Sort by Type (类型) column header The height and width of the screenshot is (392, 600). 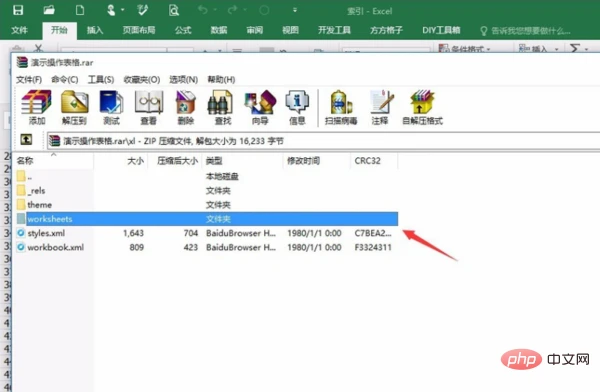tap(242, 161)
